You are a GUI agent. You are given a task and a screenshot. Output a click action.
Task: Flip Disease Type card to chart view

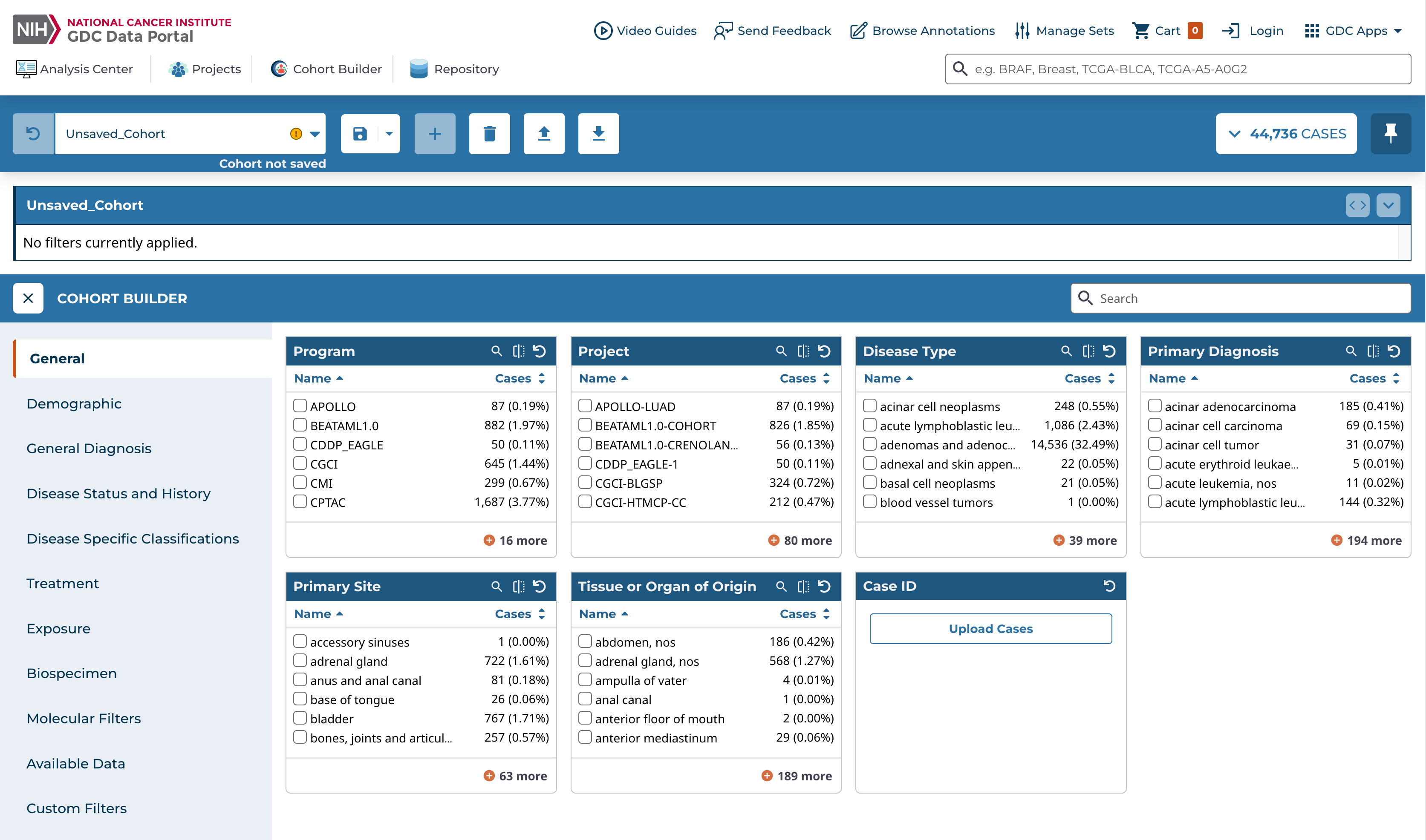(x=1088, y=351)
